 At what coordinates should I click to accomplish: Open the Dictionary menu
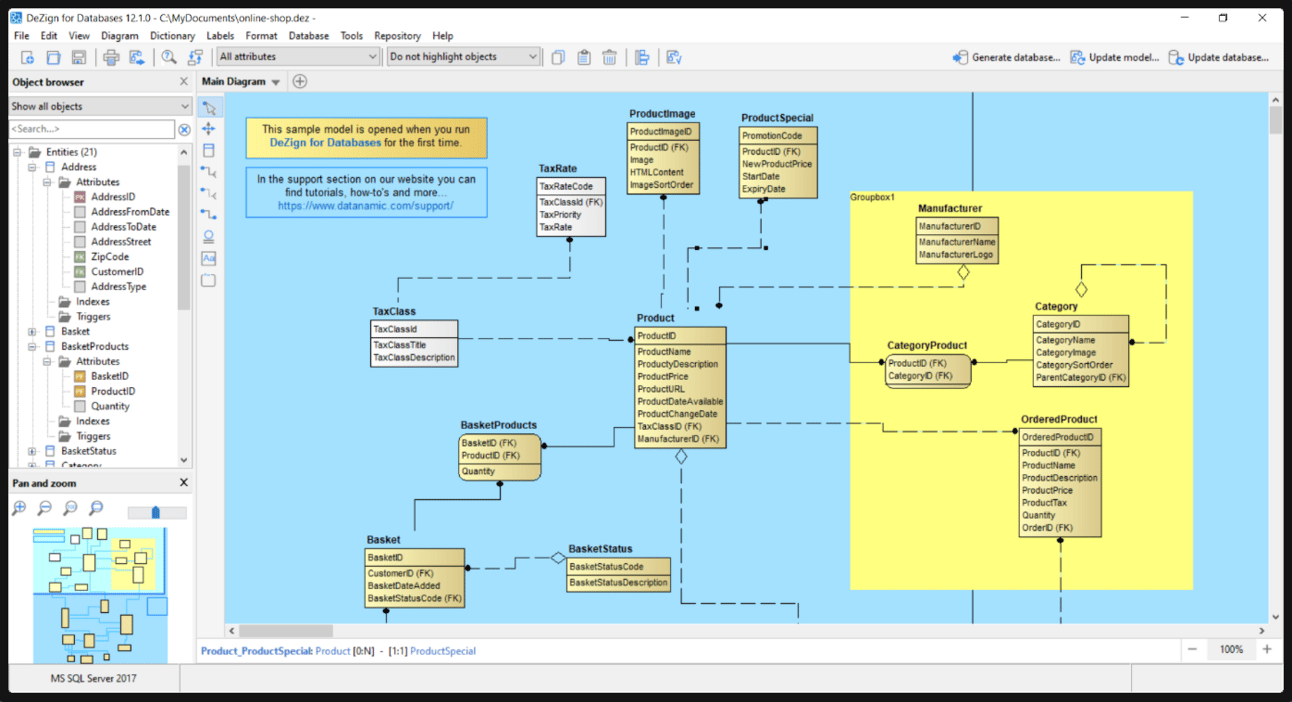click(172, 36)
